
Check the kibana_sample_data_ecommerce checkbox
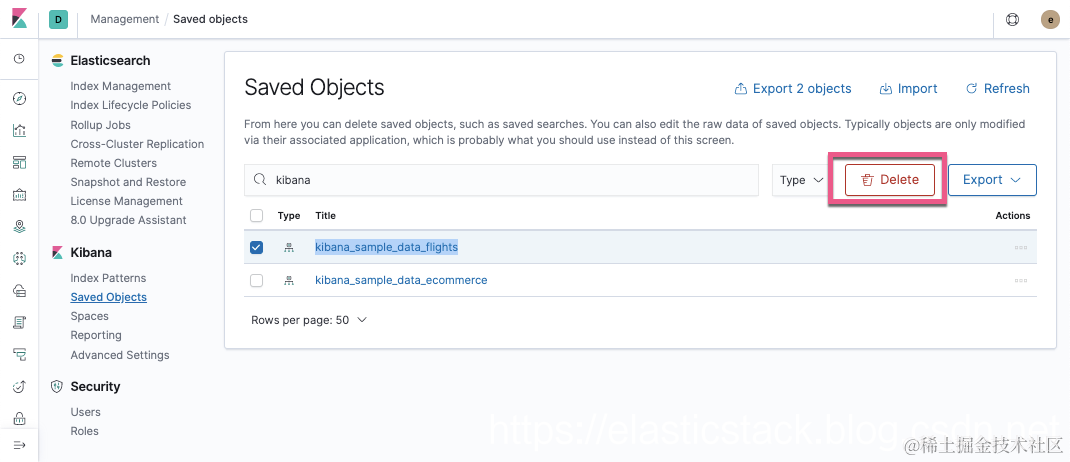point(257,280)
